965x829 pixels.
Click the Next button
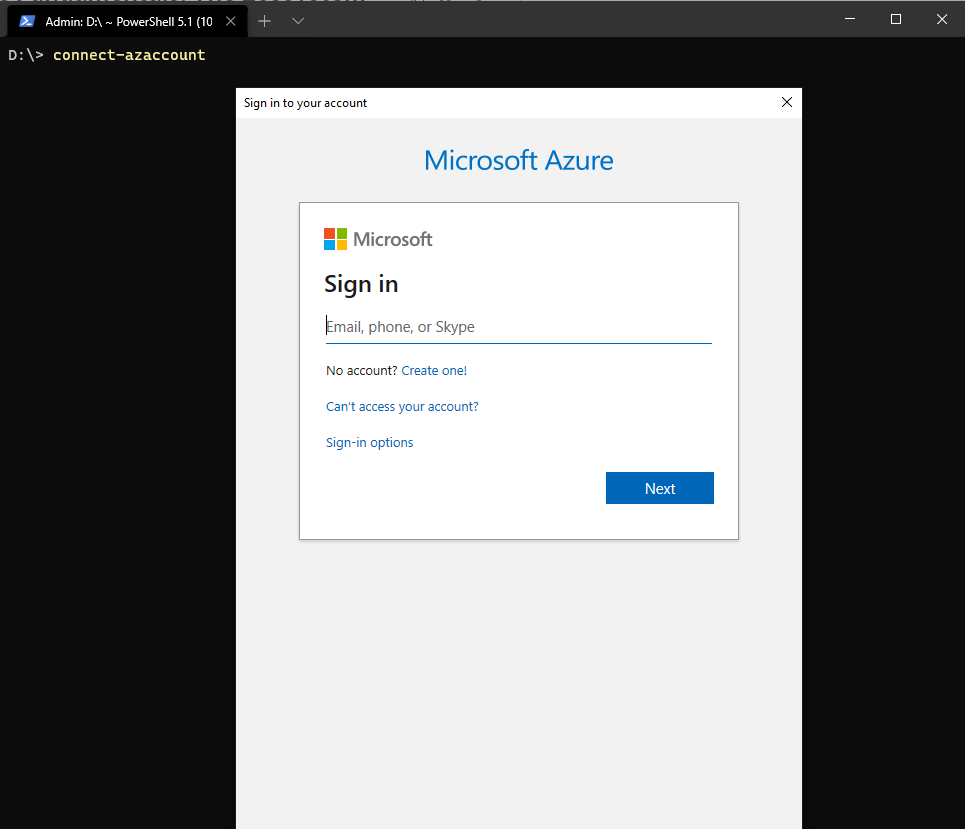pos(660,488)
